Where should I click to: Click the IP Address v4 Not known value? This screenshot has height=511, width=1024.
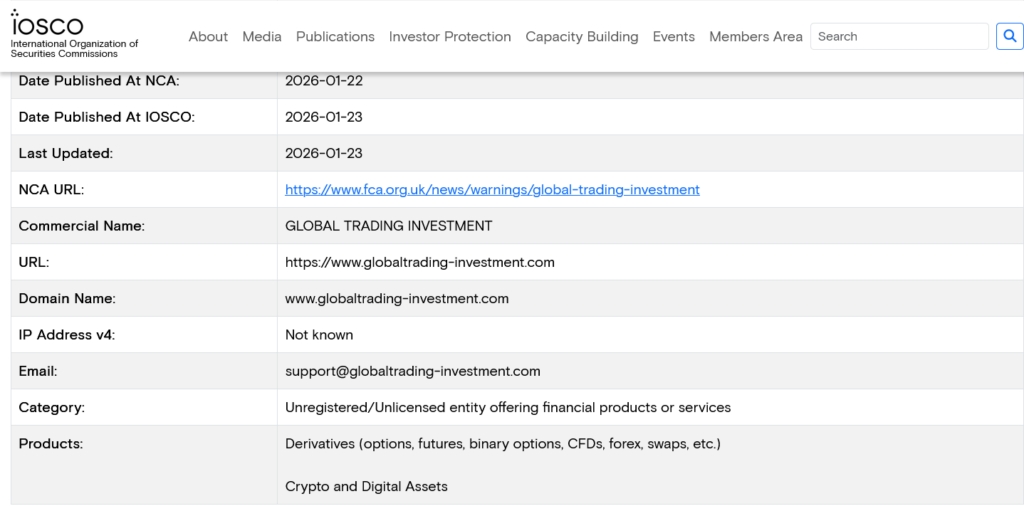point(319,335)
